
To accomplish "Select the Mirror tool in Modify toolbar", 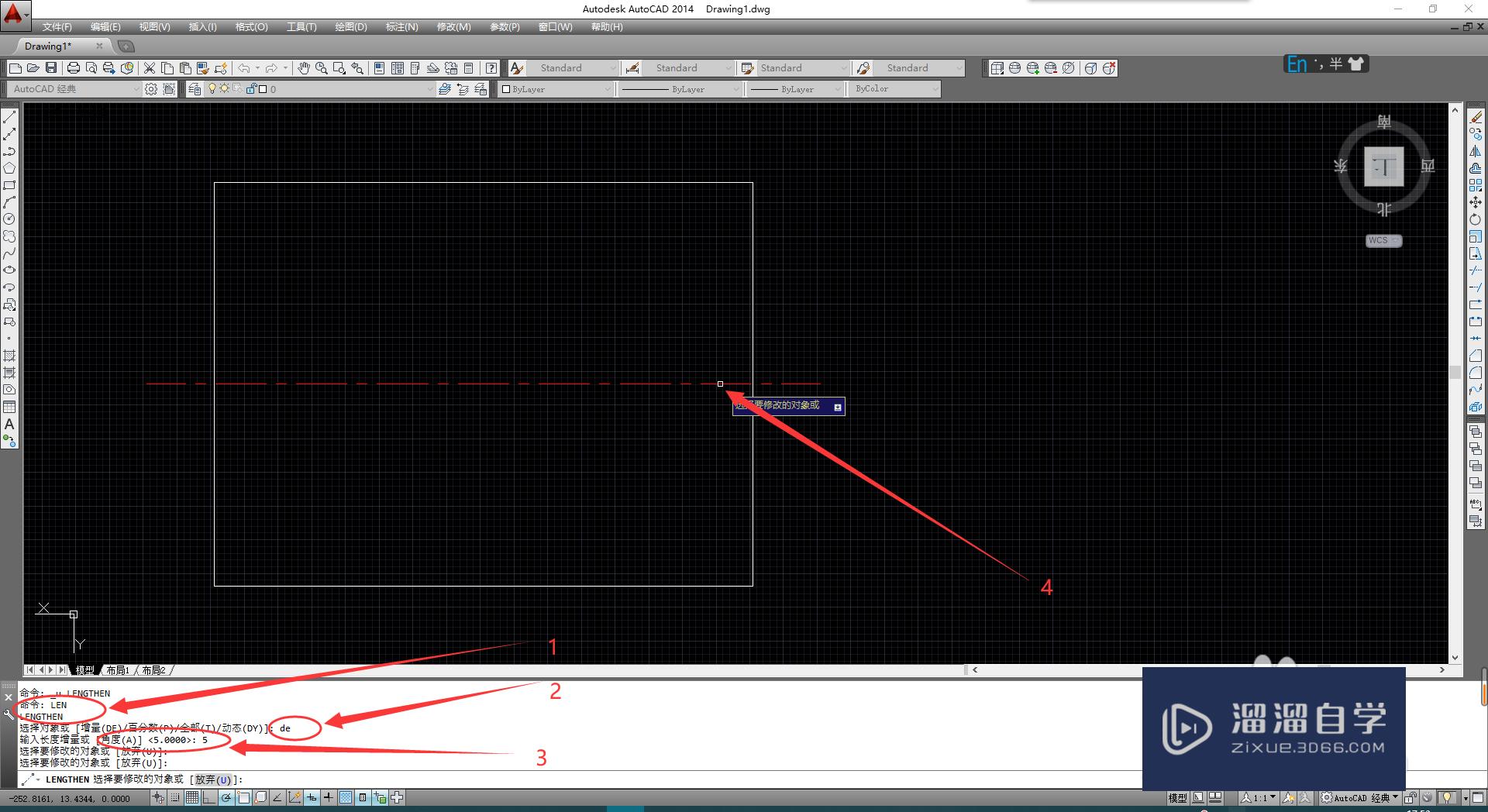I will [1476, 151].
